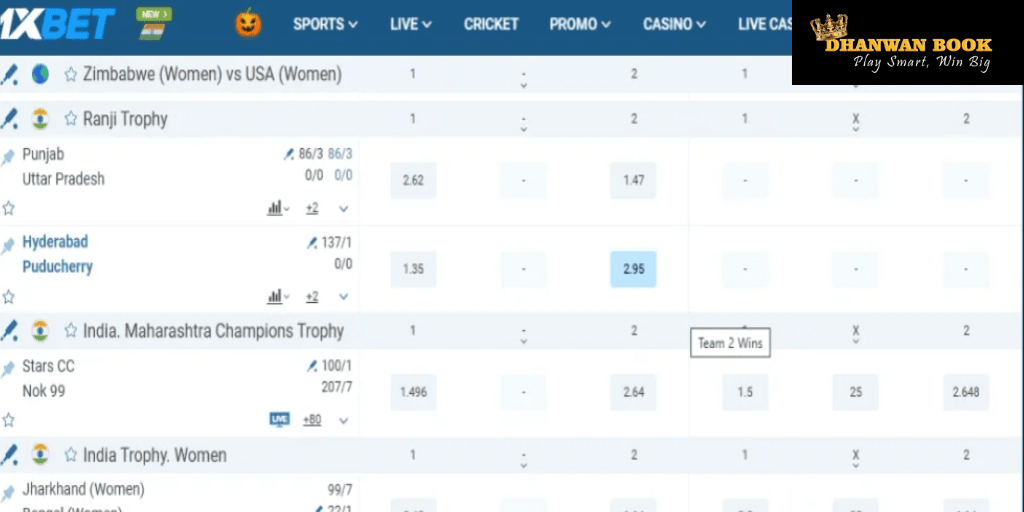Click the 1XBET logo
The image size is (1024, 512).
click(x=58, y=22)
